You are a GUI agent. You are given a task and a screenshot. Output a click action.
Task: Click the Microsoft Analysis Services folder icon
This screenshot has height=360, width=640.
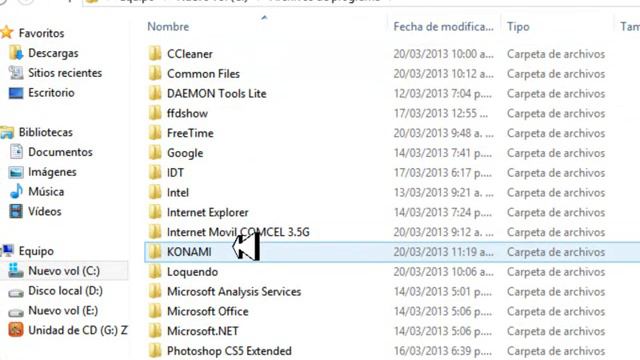[155, 291]
